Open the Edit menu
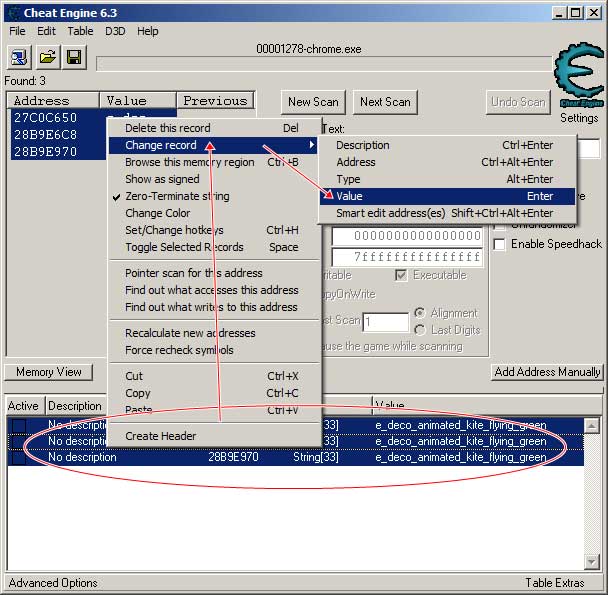This screenshot has height=595, width=608. pyautogui.click(x=46, y=31)
